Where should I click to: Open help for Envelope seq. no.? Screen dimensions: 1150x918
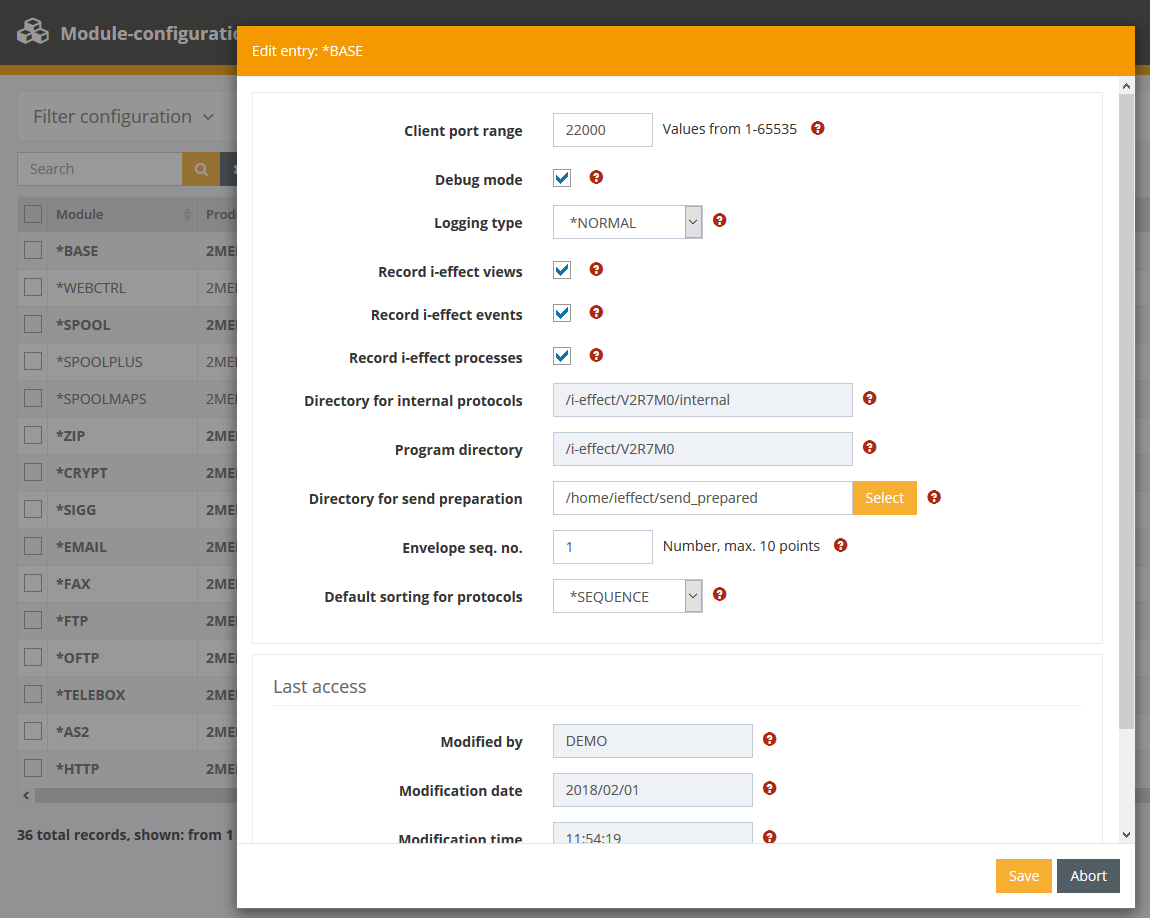(840, 545)
